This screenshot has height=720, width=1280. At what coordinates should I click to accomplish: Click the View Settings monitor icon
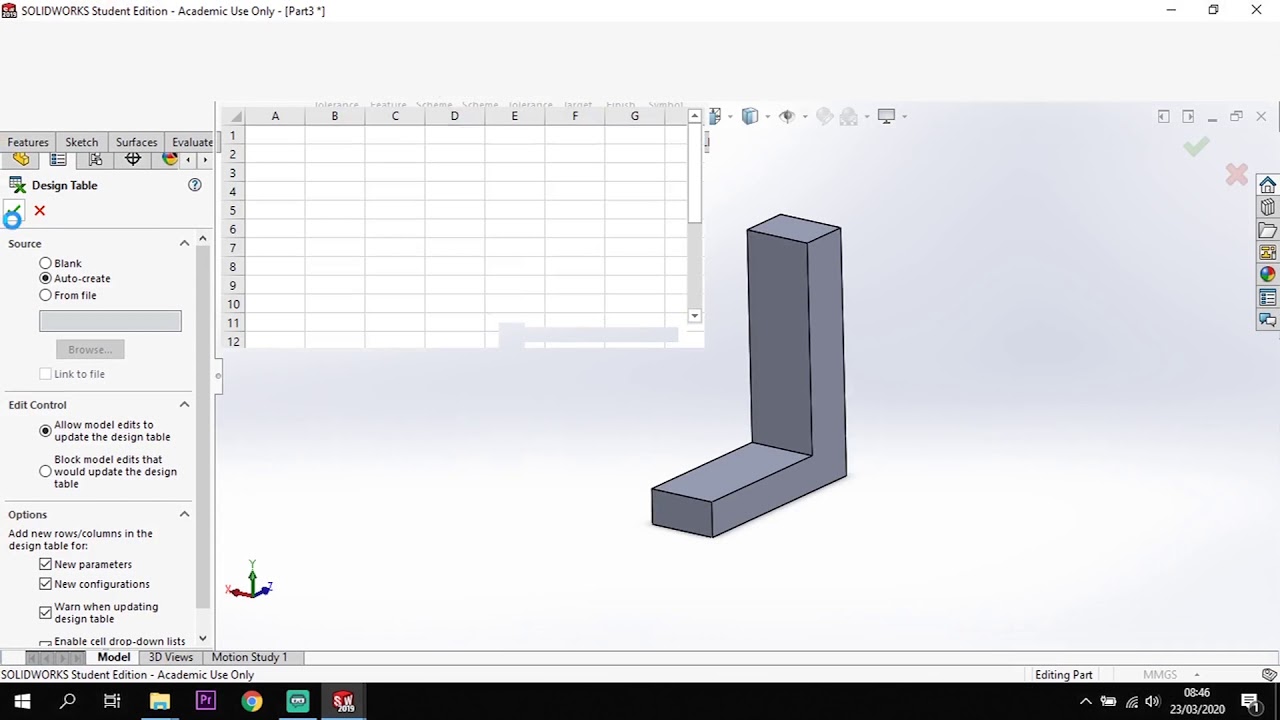(x=886, y=116)
